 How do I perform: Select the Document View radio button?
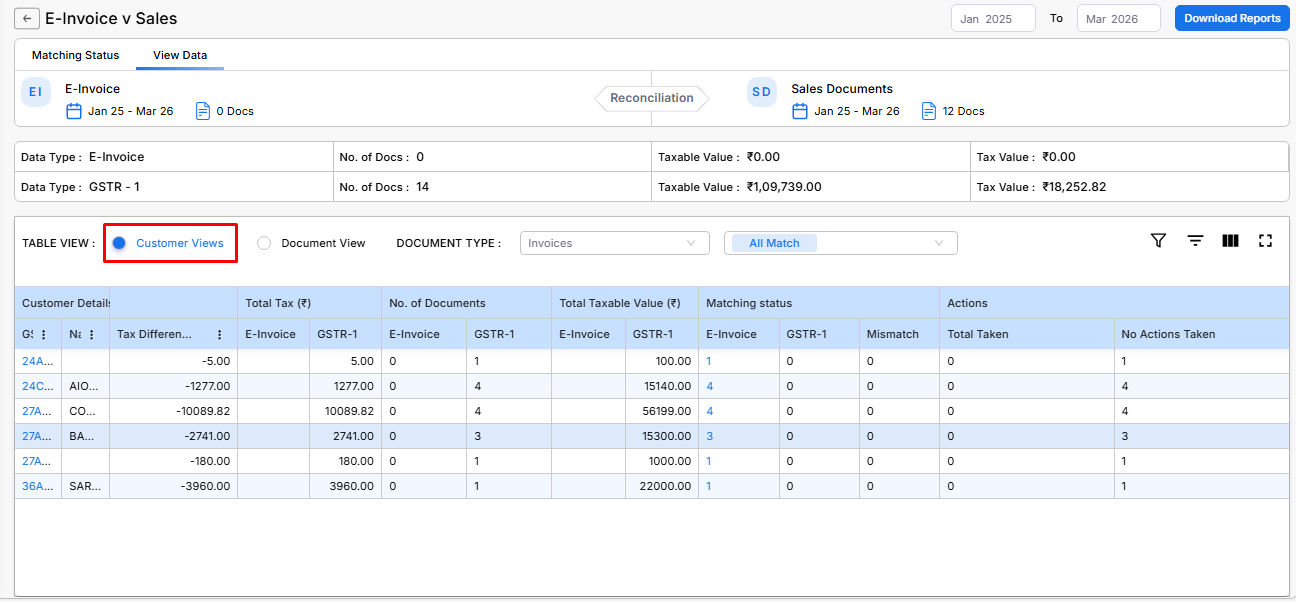click(264, 243)
